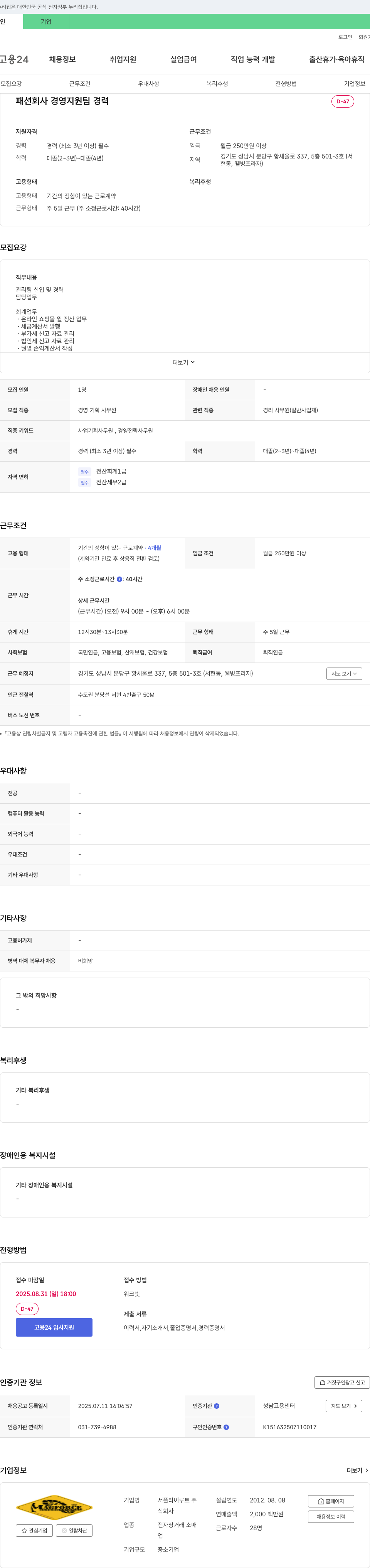The height and width of the screenshot is (1568, 370).
Task: Open the Mageforce company logo image
Action: pyautogui.click(x=54, y=1507)
